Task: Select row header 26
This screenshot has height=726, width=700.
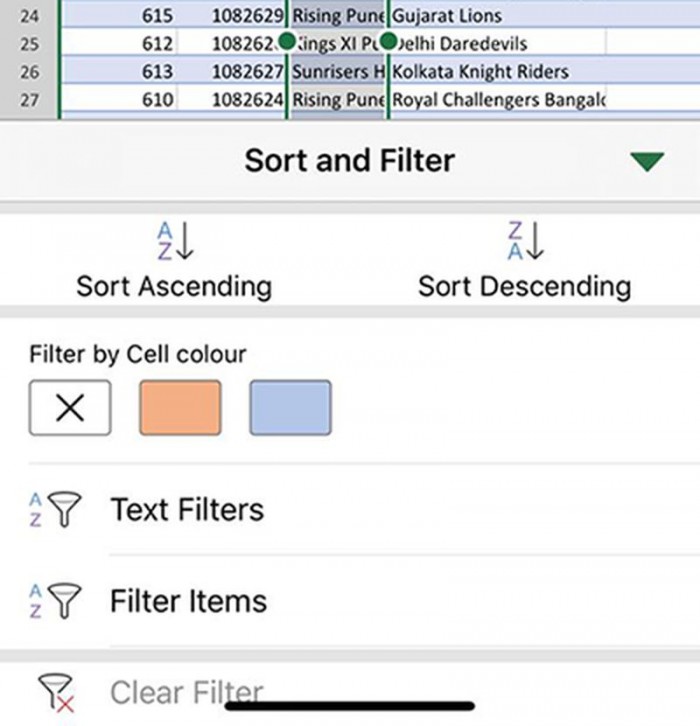Action: [29, 71]
